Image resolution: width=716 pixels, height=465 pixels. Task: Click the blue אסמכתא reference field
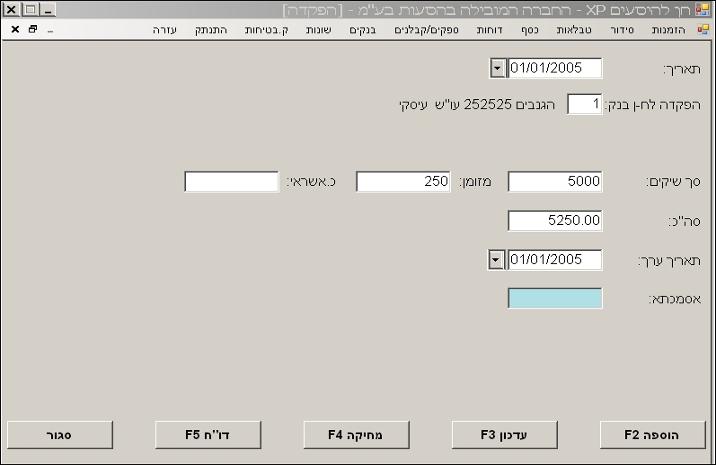tap(555, 298)
